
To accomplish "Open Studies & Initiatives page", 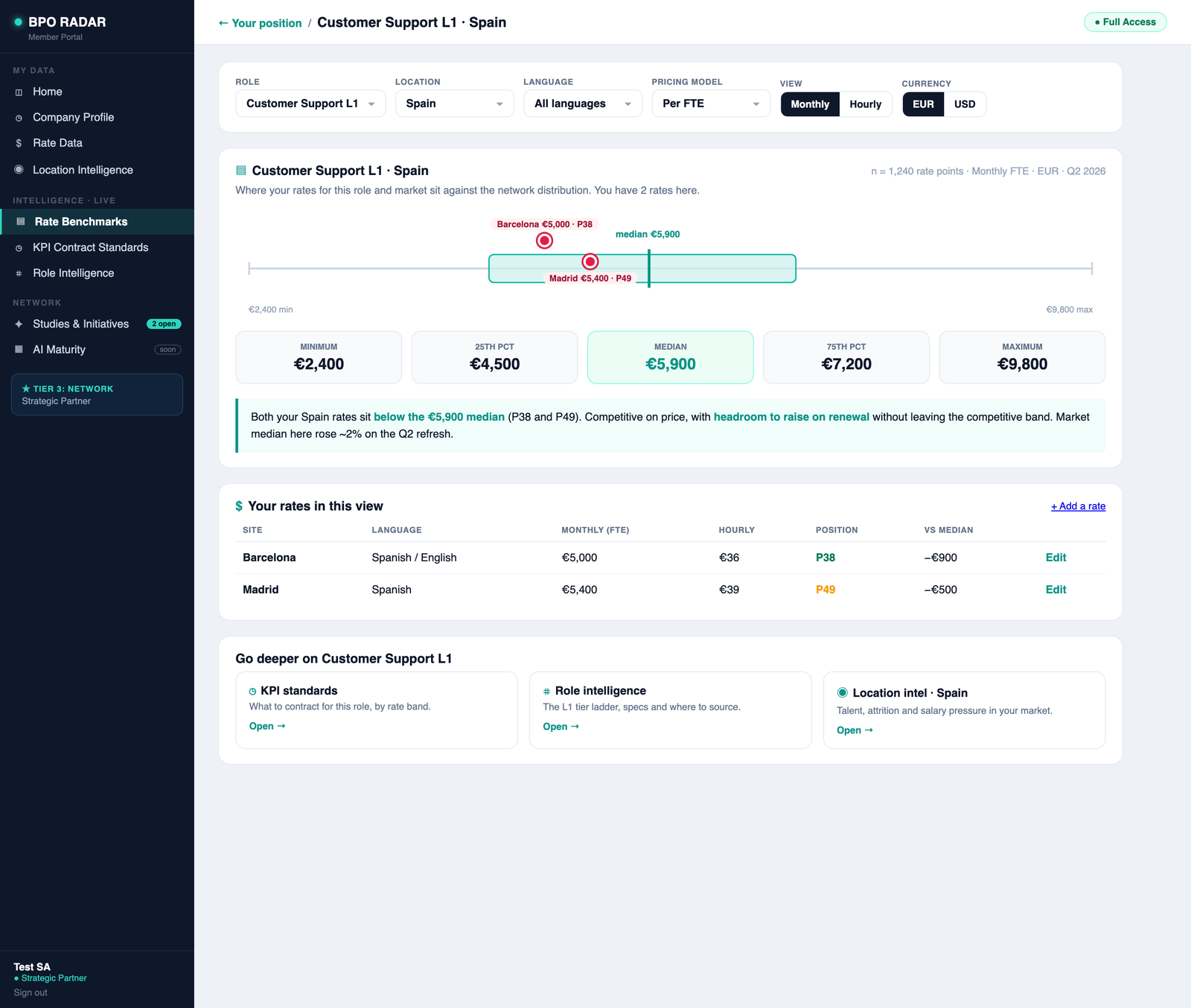I will [x=97, y=324].
